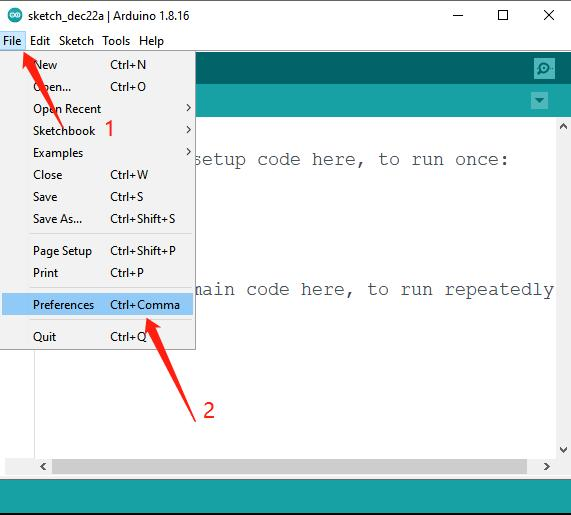Open the Tools menu
Viewport: 571px width, 515px height.
[116, 41]
